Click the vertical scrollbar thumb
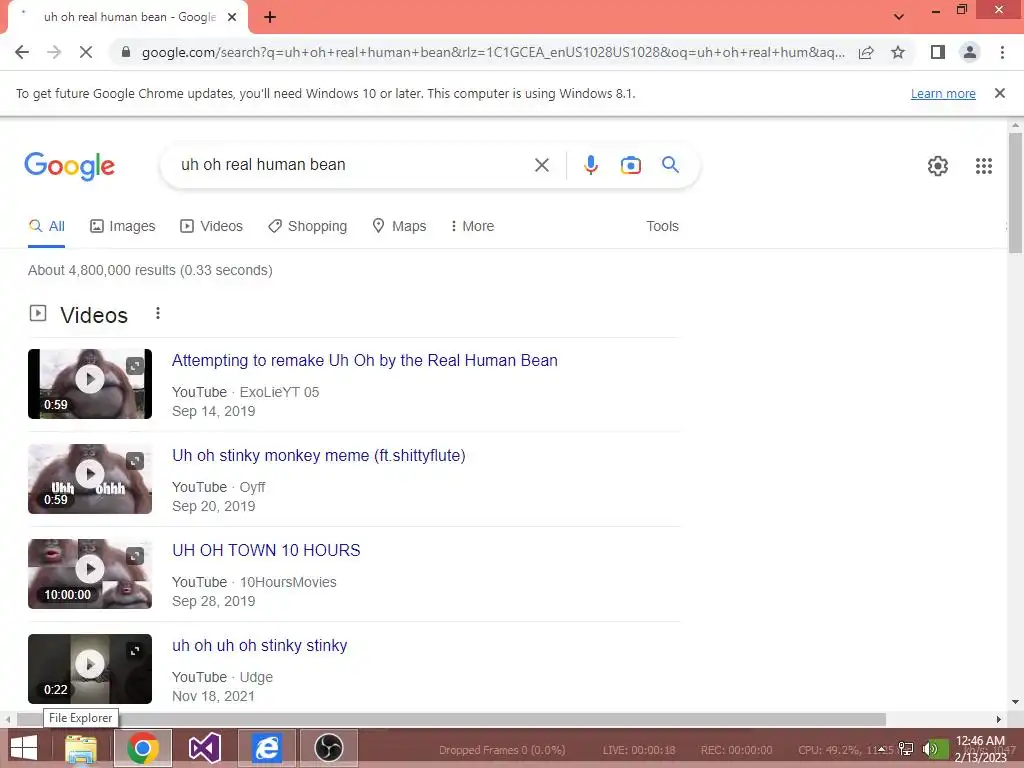The image size is (1024, 768). (1015, 192)
